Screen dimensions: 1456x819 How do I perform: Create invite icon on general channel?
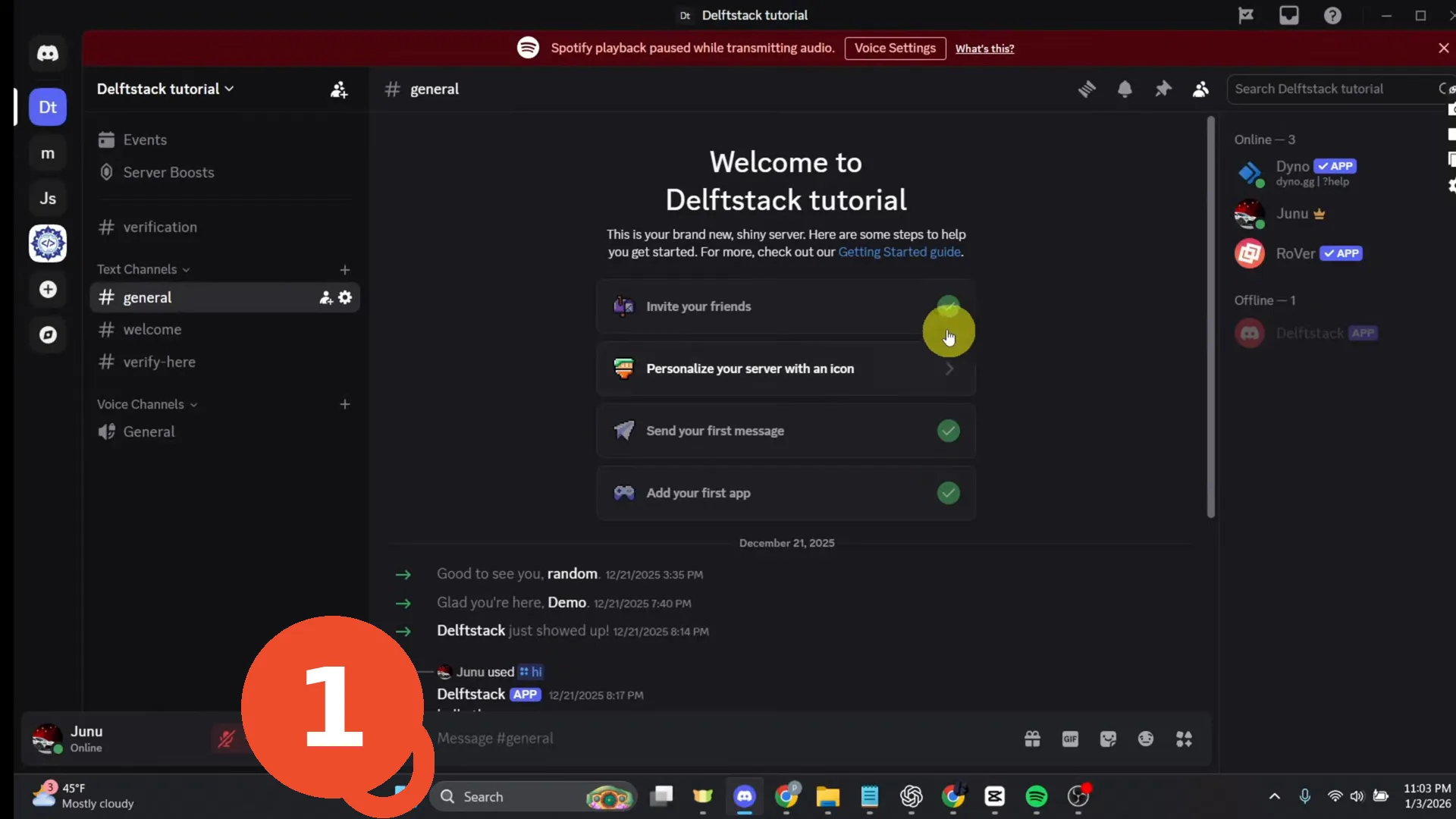coord(325,297)
